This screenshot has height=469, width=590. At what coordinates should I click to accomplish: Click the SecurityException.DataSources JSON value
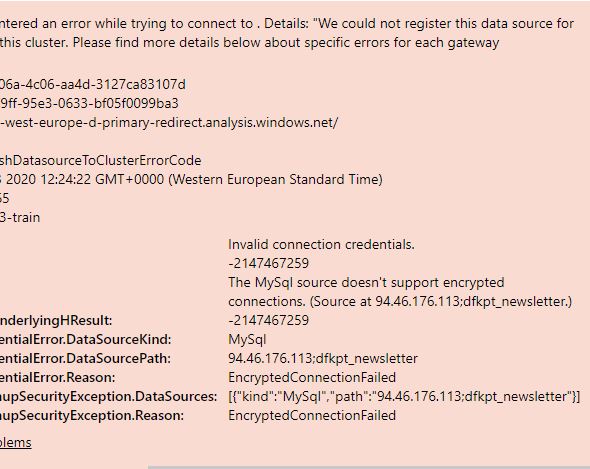tap(404, 396)
